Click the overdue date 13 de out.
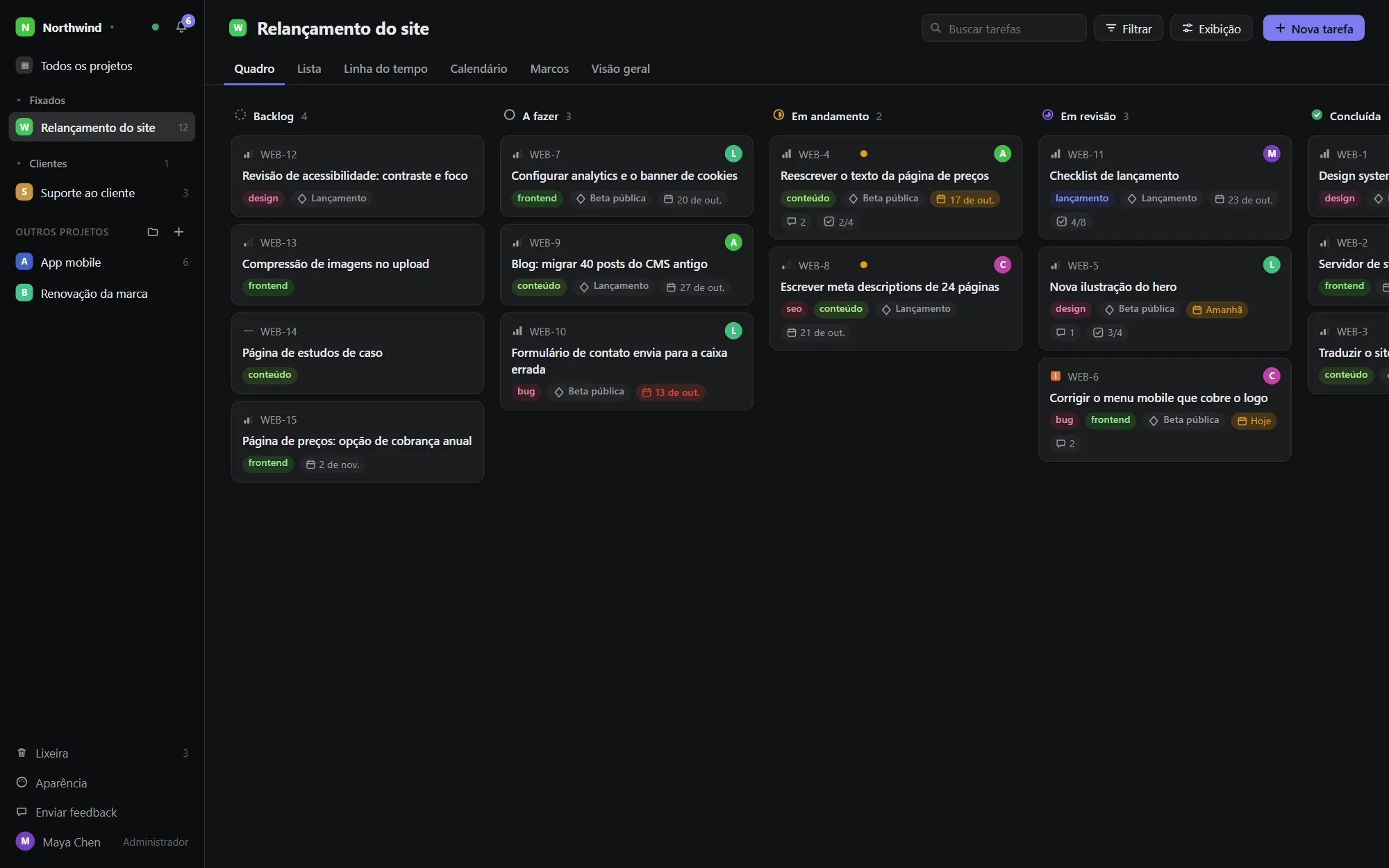1389x868 pixels. pyautogui.click(x=670, y=392)
